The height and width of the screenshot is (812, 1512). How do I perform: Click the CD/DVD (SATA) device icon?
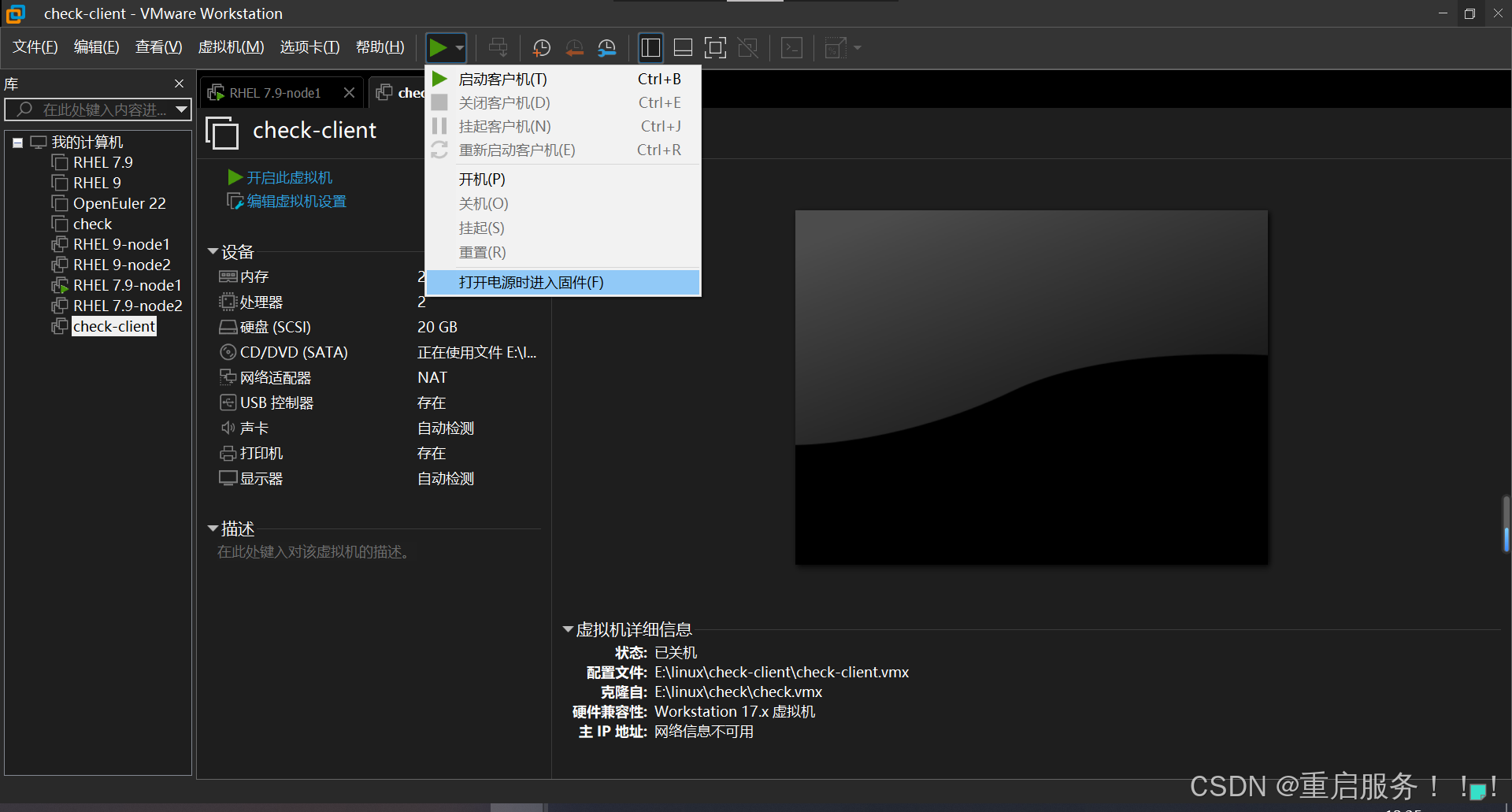[228, 352]
